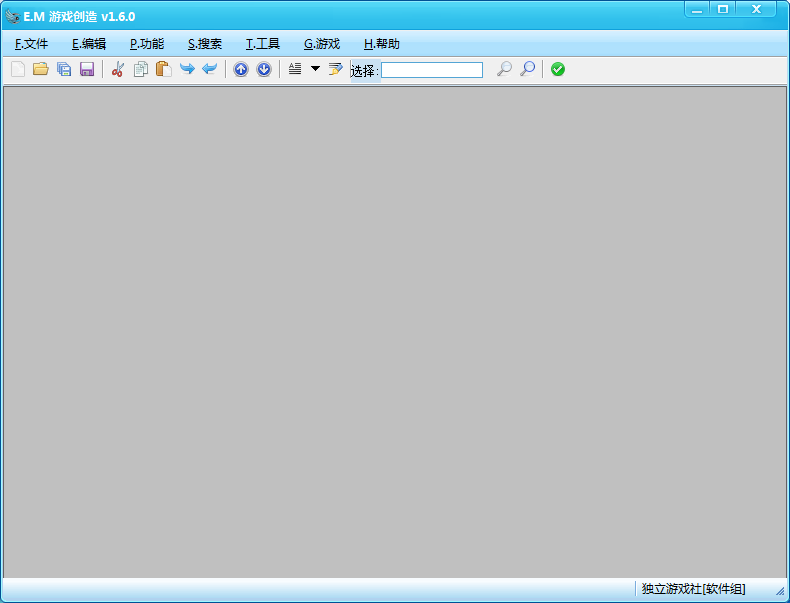
Task: Open a file with the folder icon
Action: [x=41, y=69]
